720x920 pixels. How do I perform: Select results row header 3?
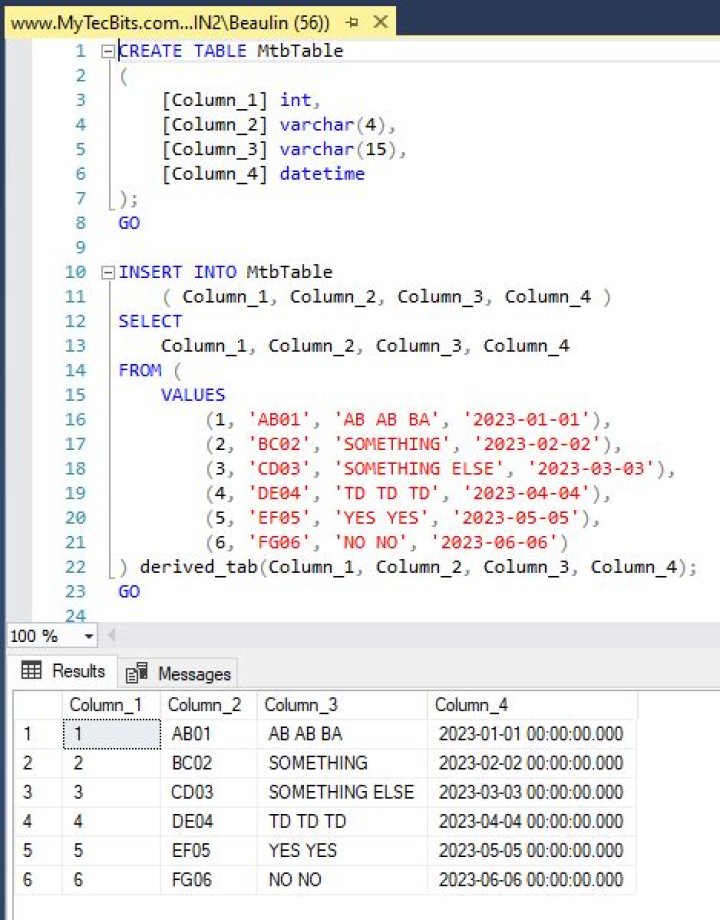[38, 793]
